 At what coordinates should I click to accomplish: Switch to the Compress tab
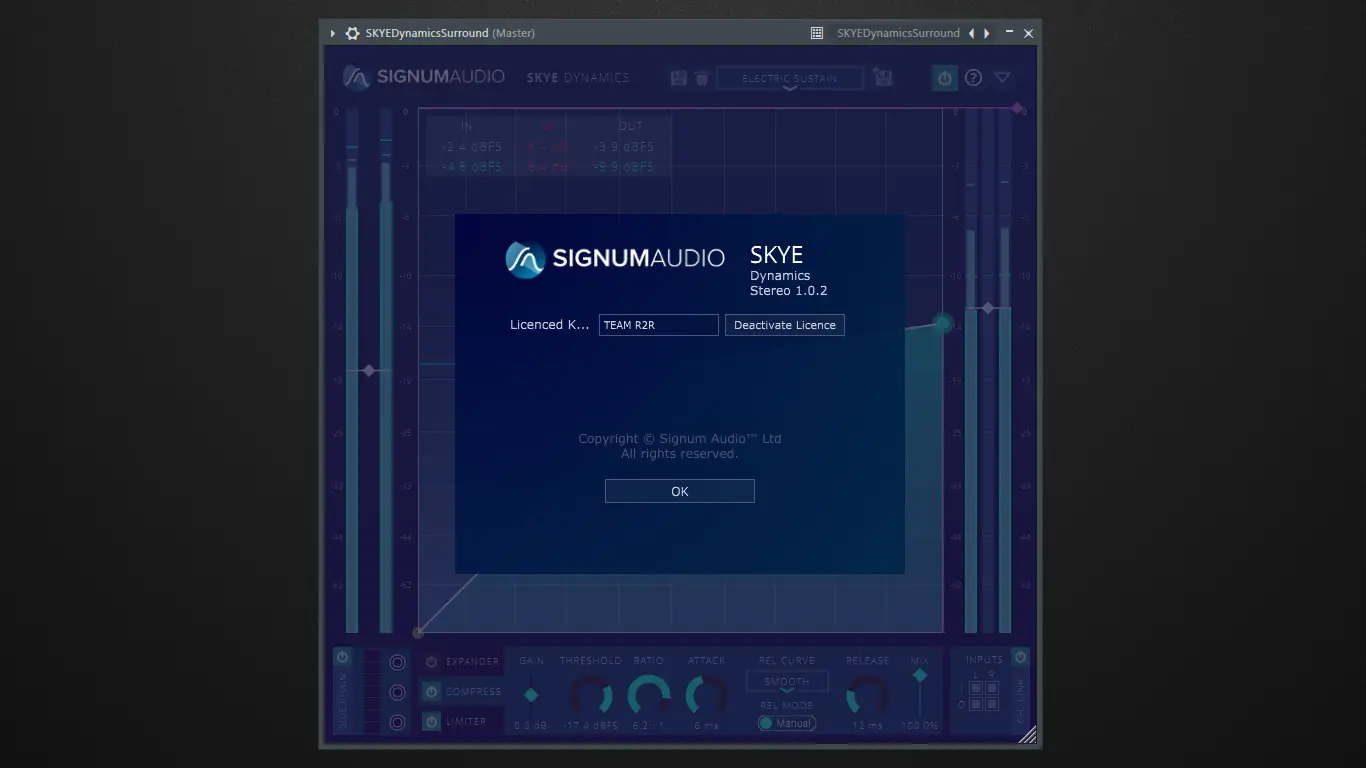pyautogui.click(x=474, y=692)
